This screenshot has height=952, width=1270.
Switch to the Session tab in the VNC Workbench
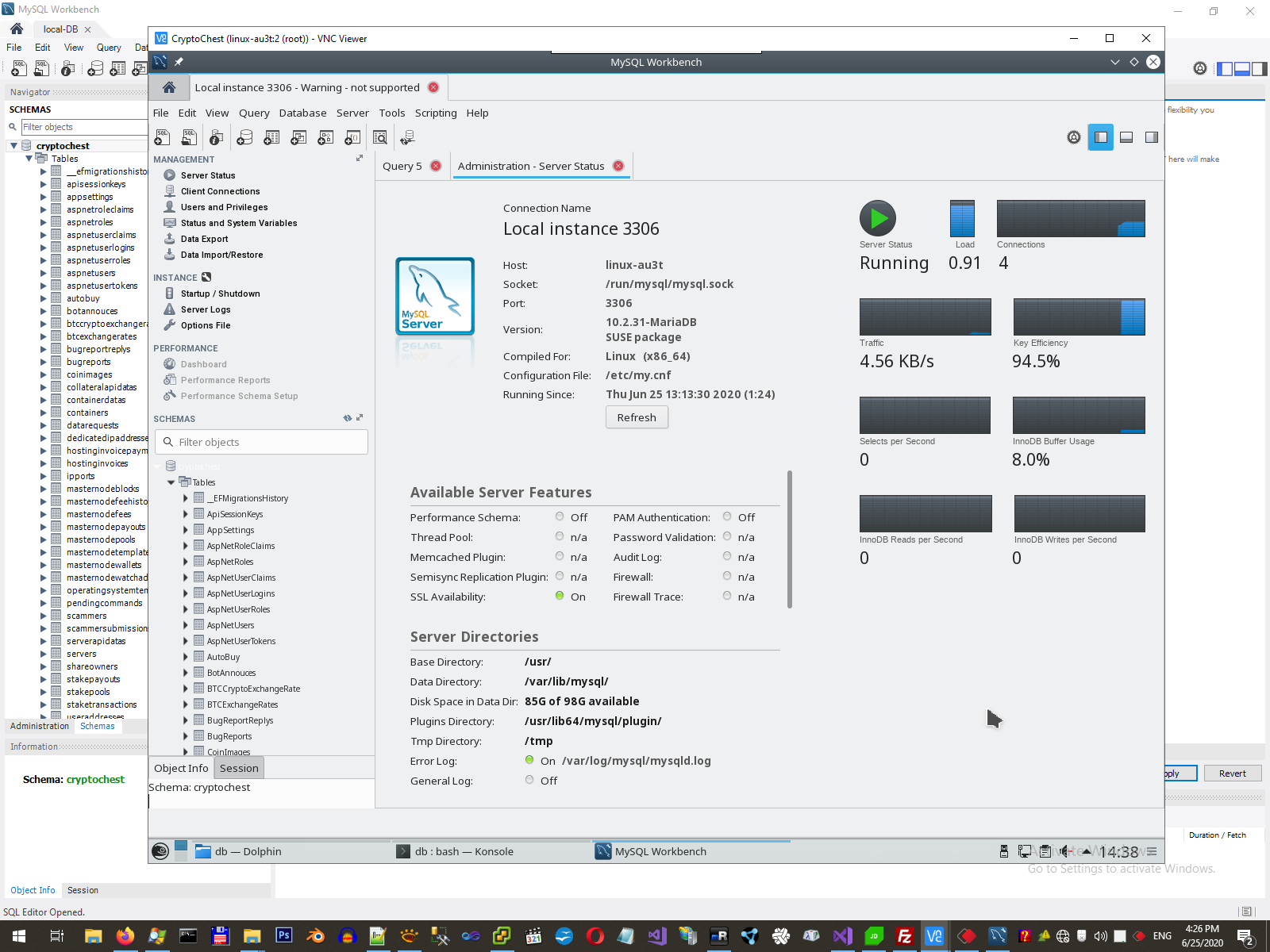coord(239,768)
